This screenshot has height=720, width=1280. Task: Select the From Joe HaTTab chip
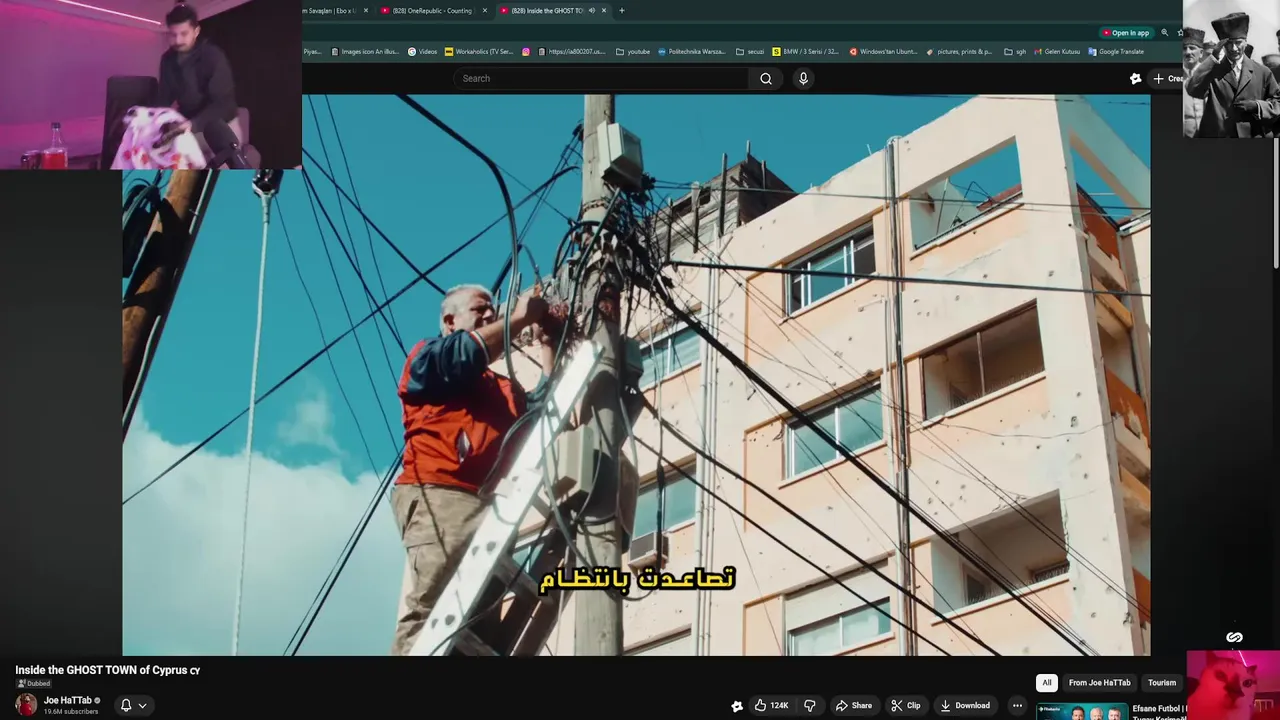tap(1099, 683)
